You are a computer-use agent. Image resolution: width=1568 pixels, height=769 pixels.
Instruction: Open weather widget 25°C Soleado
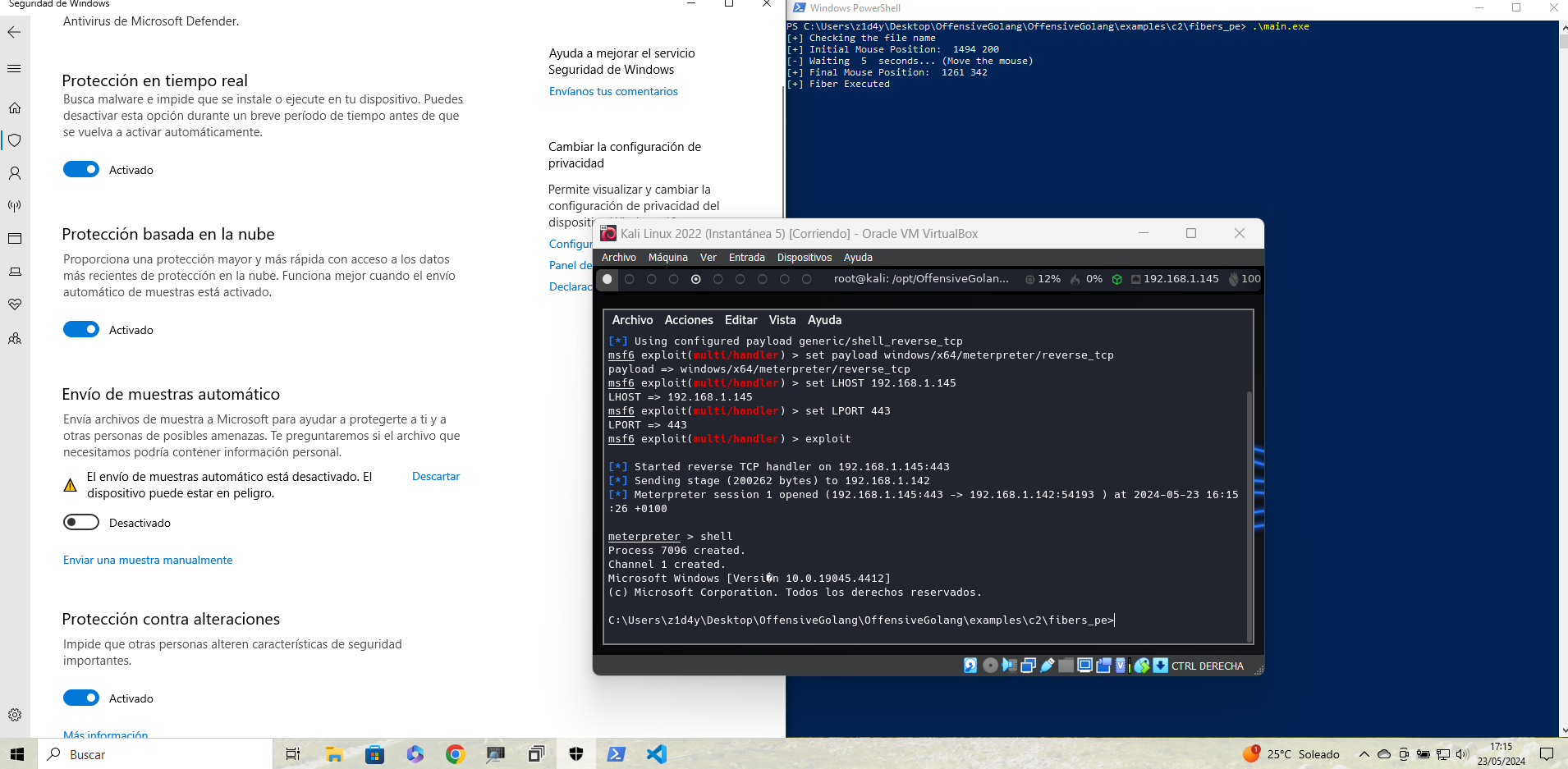coord(1291,754)
